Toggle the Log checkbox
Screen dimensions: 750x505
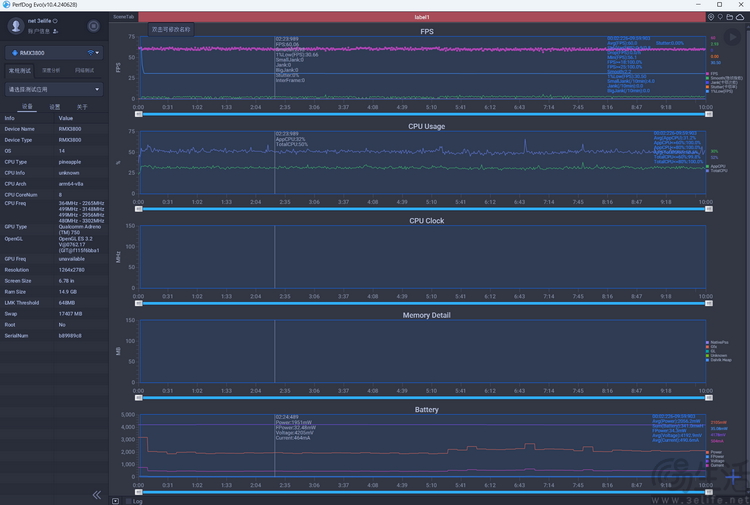[x=128, y=501]
